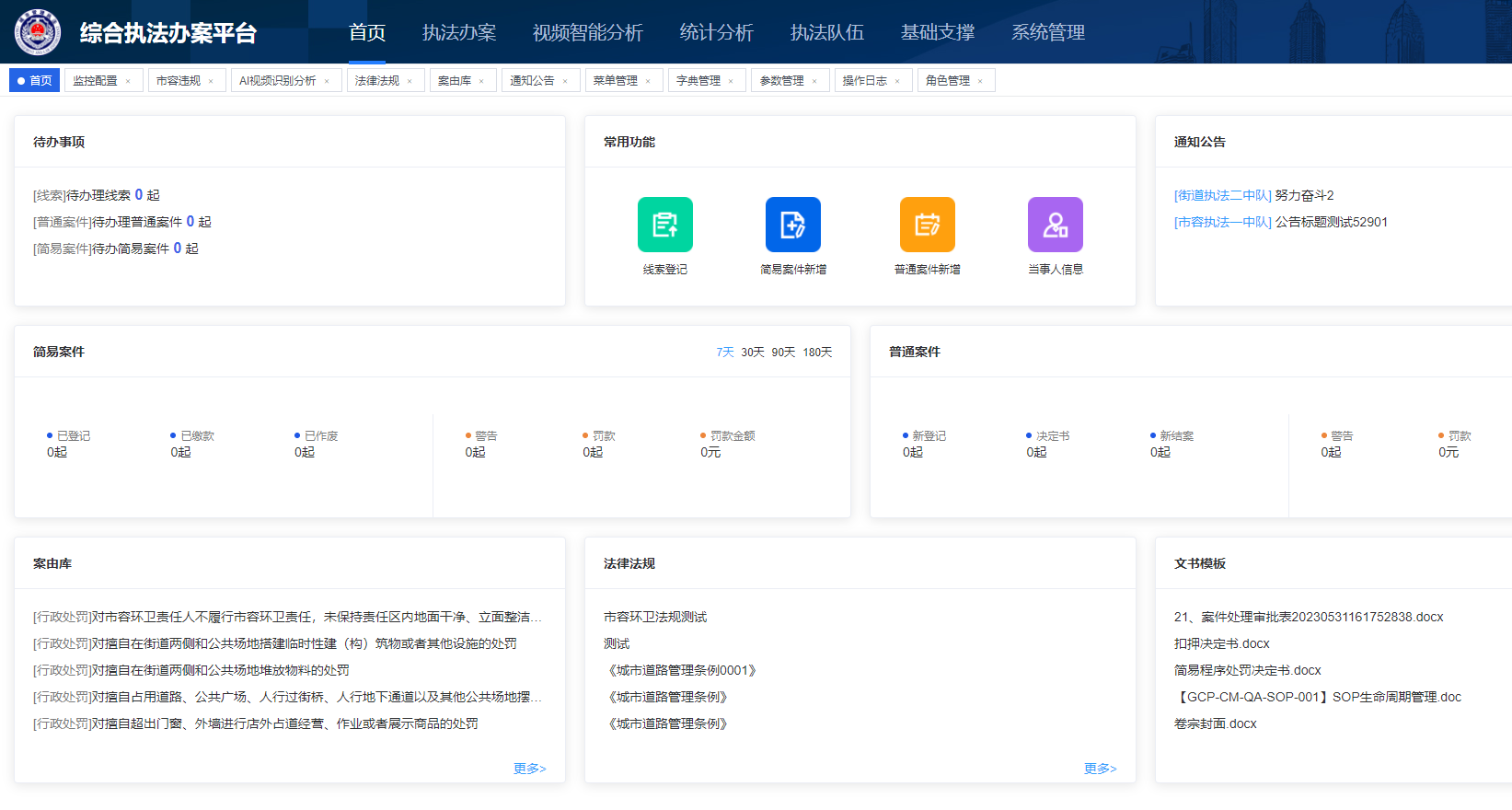Image resolution: width=1512 pixels, height=810 pixels.
Task: Open the 执法办案 menu
Action: [459, 32]
